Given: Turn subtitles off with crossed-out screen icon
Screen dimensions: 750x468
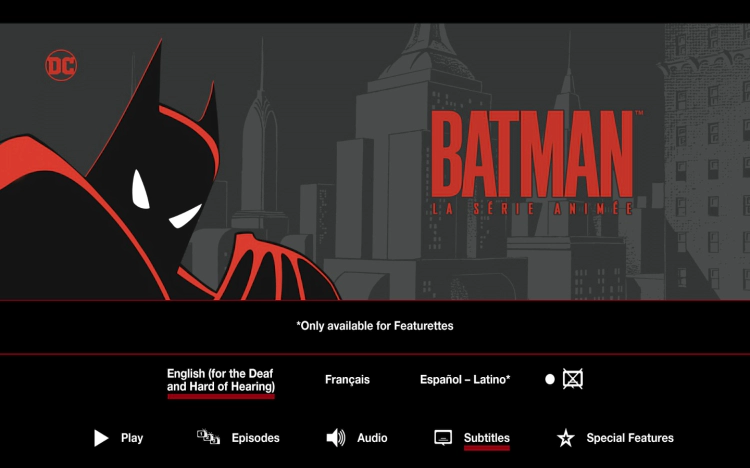Looking at the screenshot, I should 573,379.
